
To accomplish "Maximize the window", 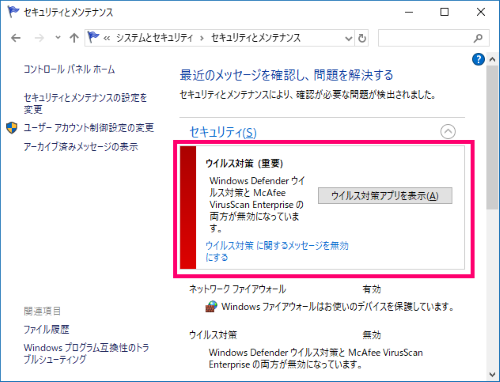I will (x=444, y=12).
